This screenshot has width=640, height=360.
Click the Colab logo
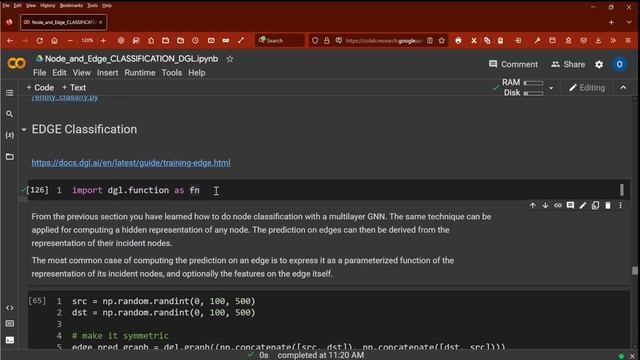(17, 63)
